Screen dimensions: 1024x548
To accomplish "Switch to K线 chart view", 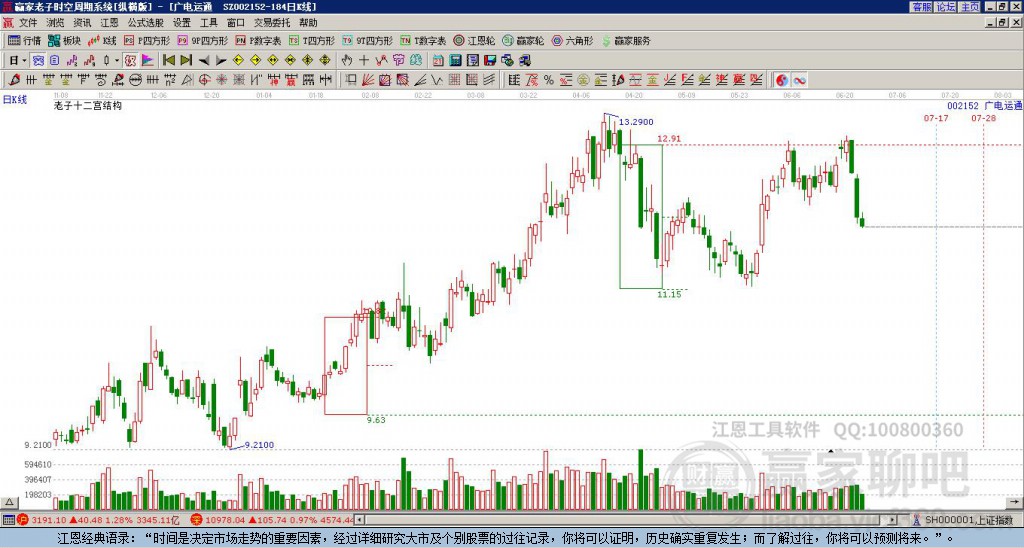I will pyautogui.click(x=102, y=40).
